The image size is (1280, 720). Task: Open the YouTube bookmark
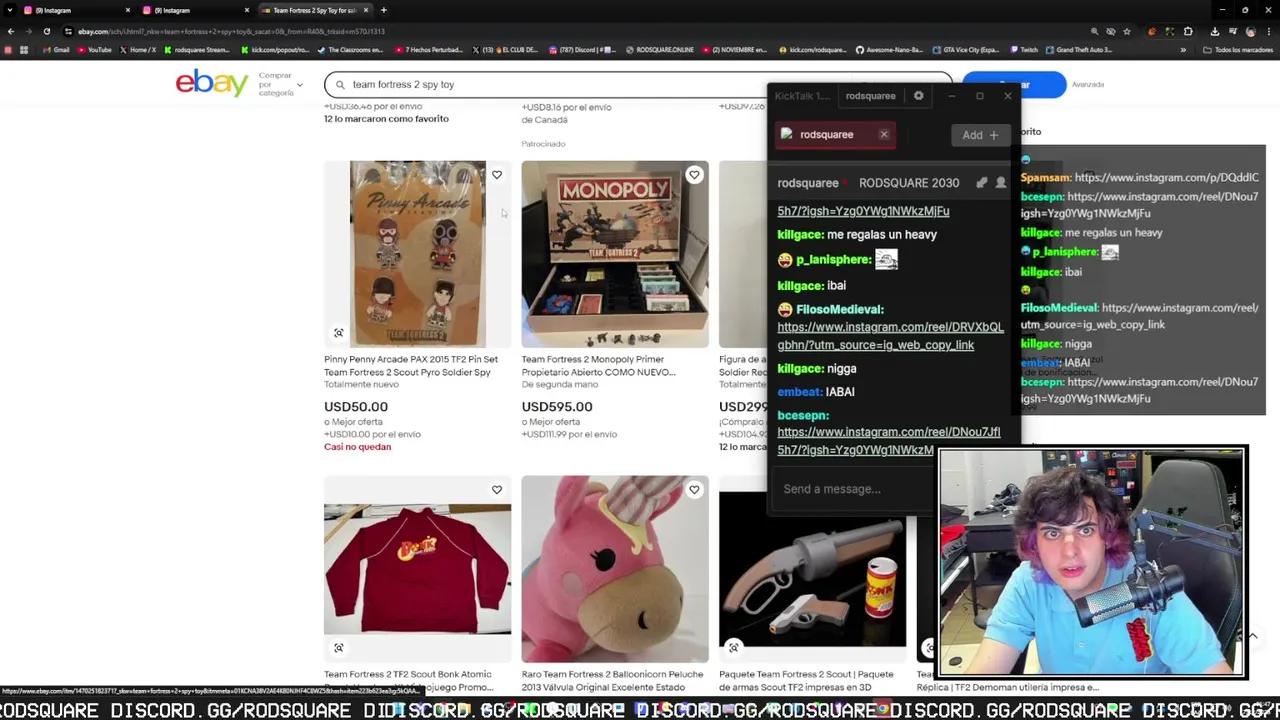pos(94,50)
